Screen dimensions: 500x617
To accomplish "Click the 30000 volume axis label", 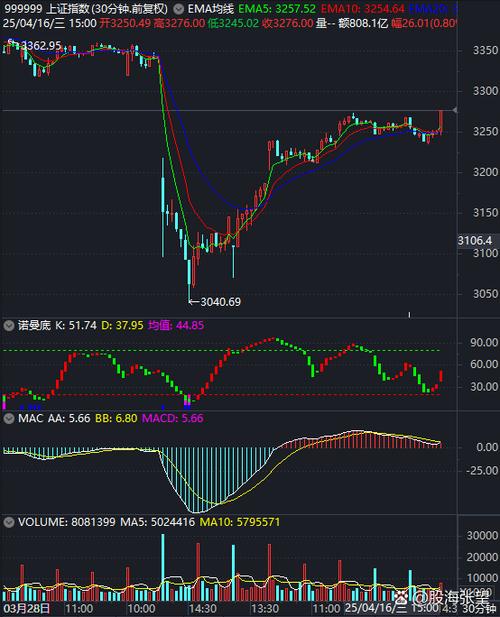I will tap(482, 536).
